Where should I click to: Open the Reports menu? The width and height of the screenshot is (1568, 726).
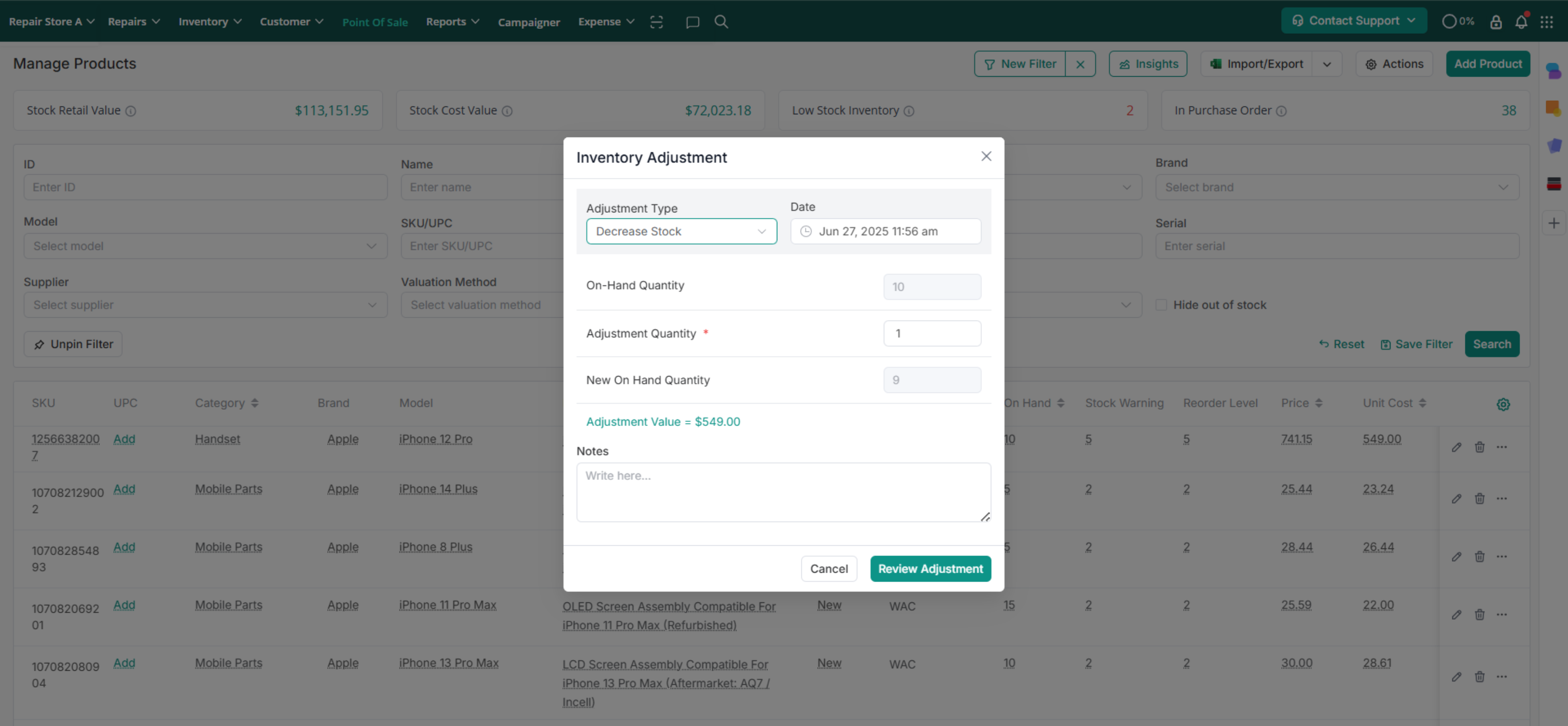(452, 22)
